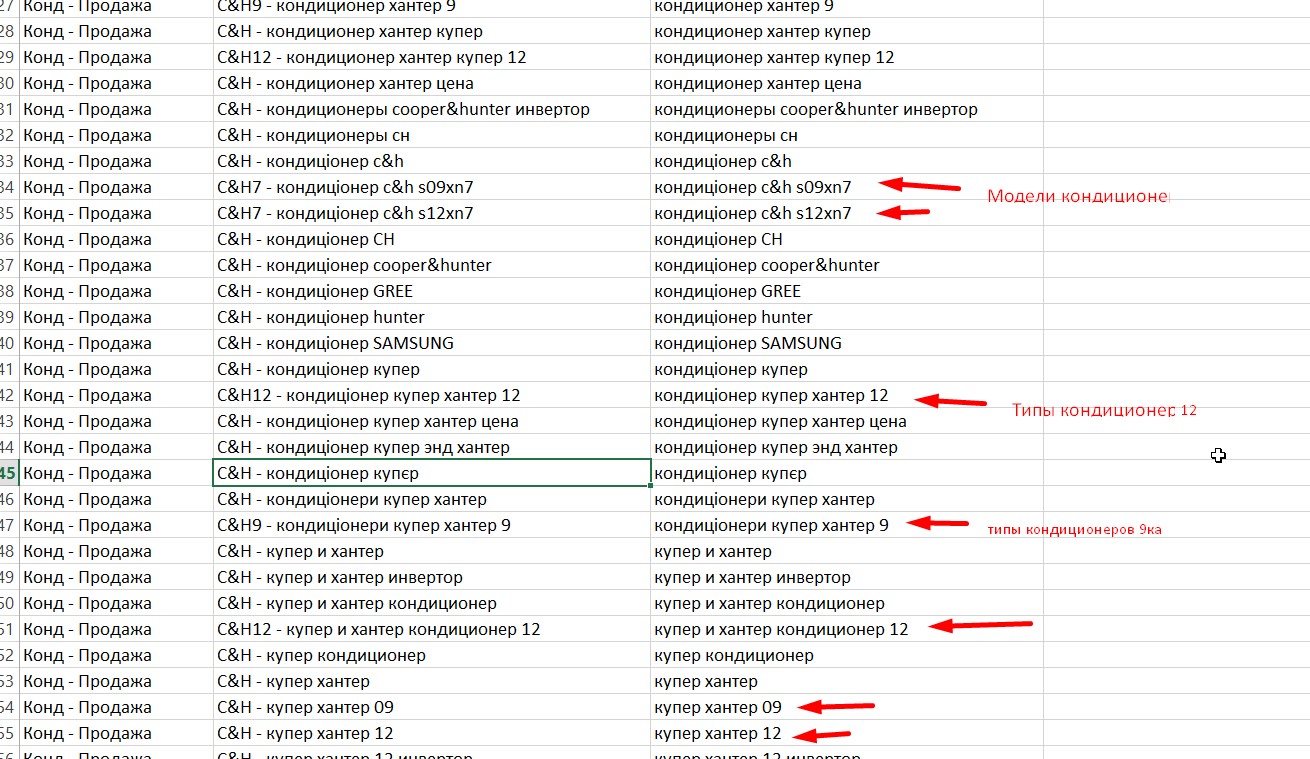The width and height of the screenshot is (1310, 759).
Task: Click the cell reading exactly 'кондиціонер купер хантер цена'
Action: coord(847,421)
